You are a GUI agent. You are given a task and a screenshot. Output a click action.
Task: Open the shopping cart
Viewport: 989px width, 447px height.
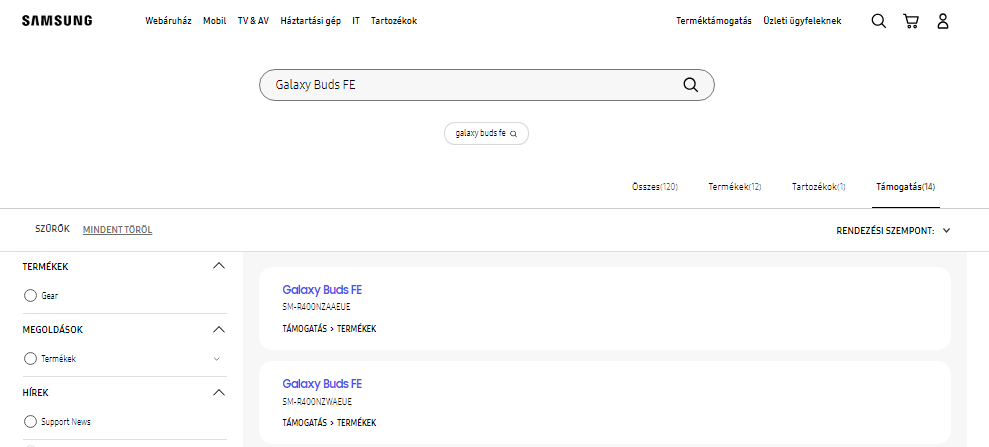point(910,21)
